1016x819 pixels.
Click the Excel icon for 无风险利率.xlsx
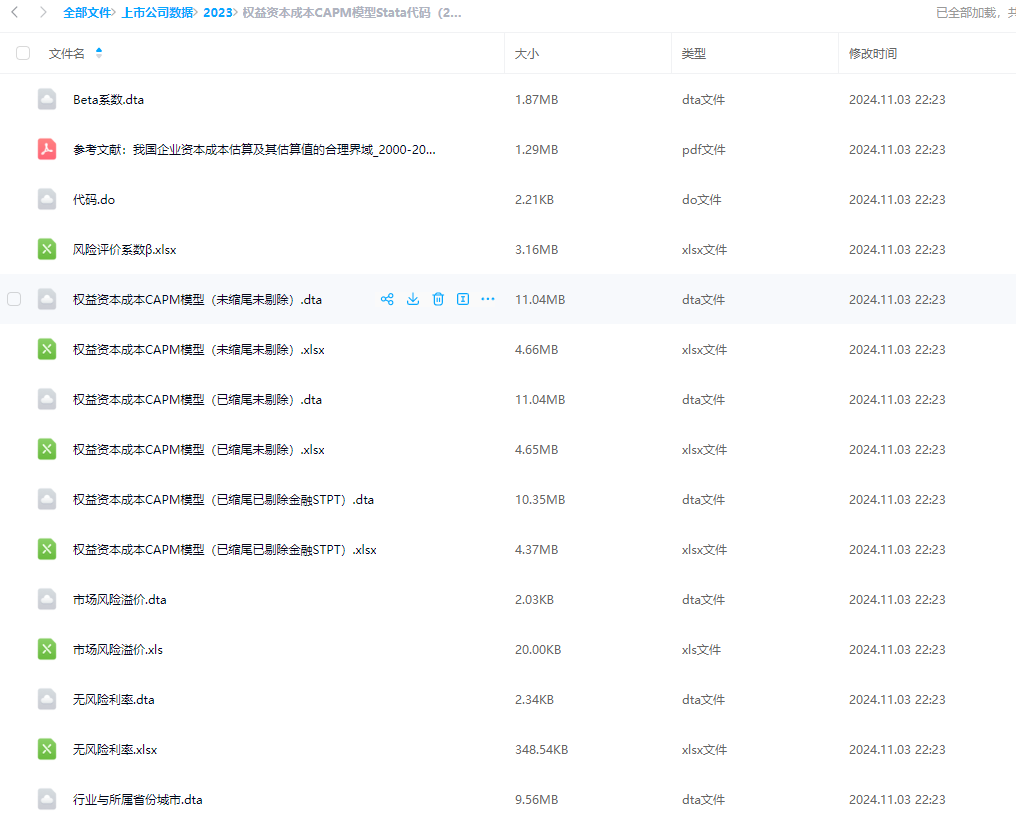click(47, 749)
